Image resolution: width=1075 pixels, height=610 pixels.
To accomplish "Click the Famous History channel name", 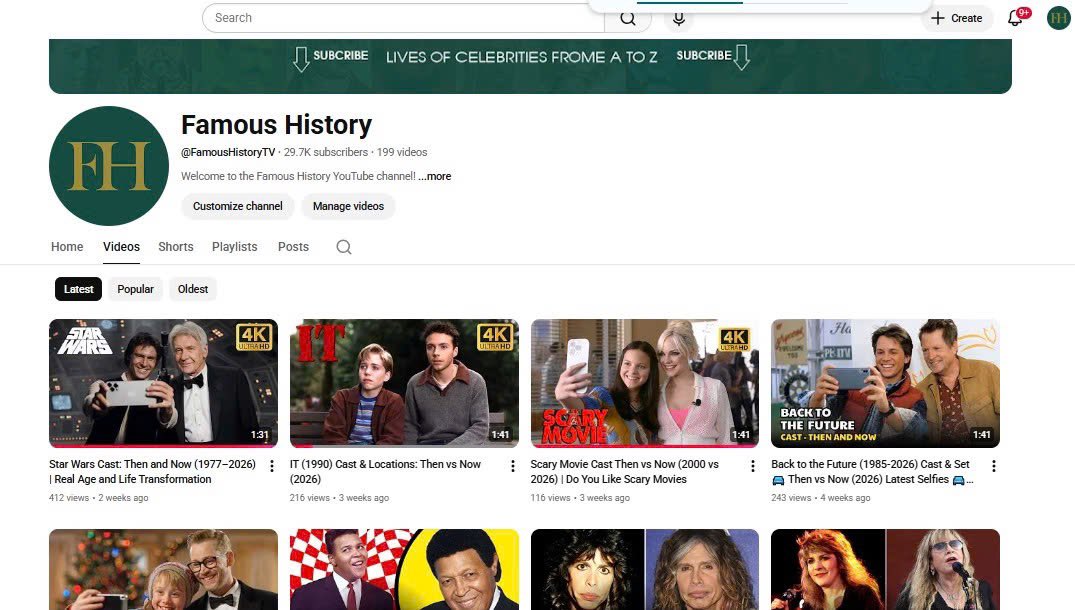I will tap(276, 125).
